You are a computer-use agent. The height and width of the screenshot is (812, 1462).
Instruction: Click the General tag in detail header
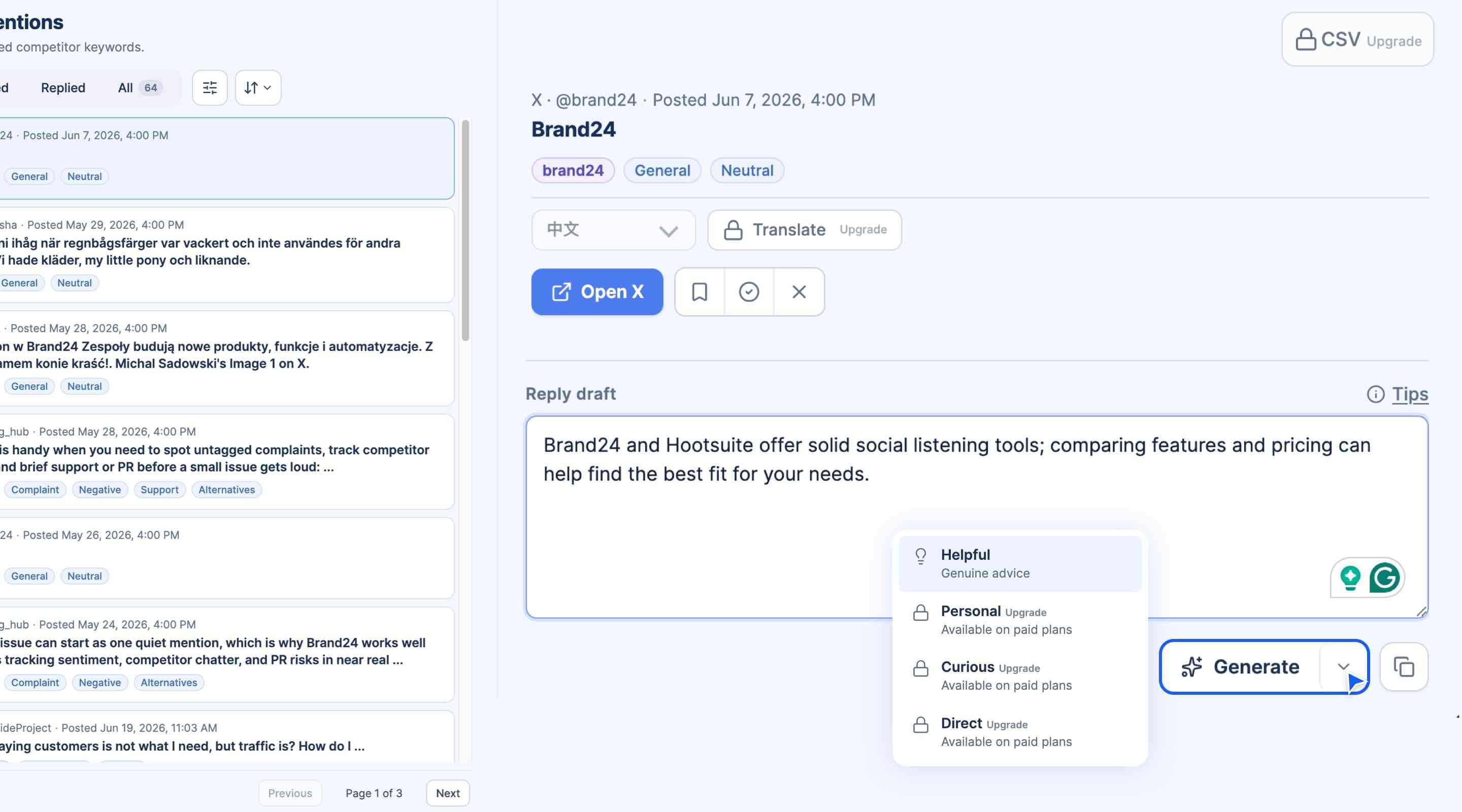tap(662, 170)
